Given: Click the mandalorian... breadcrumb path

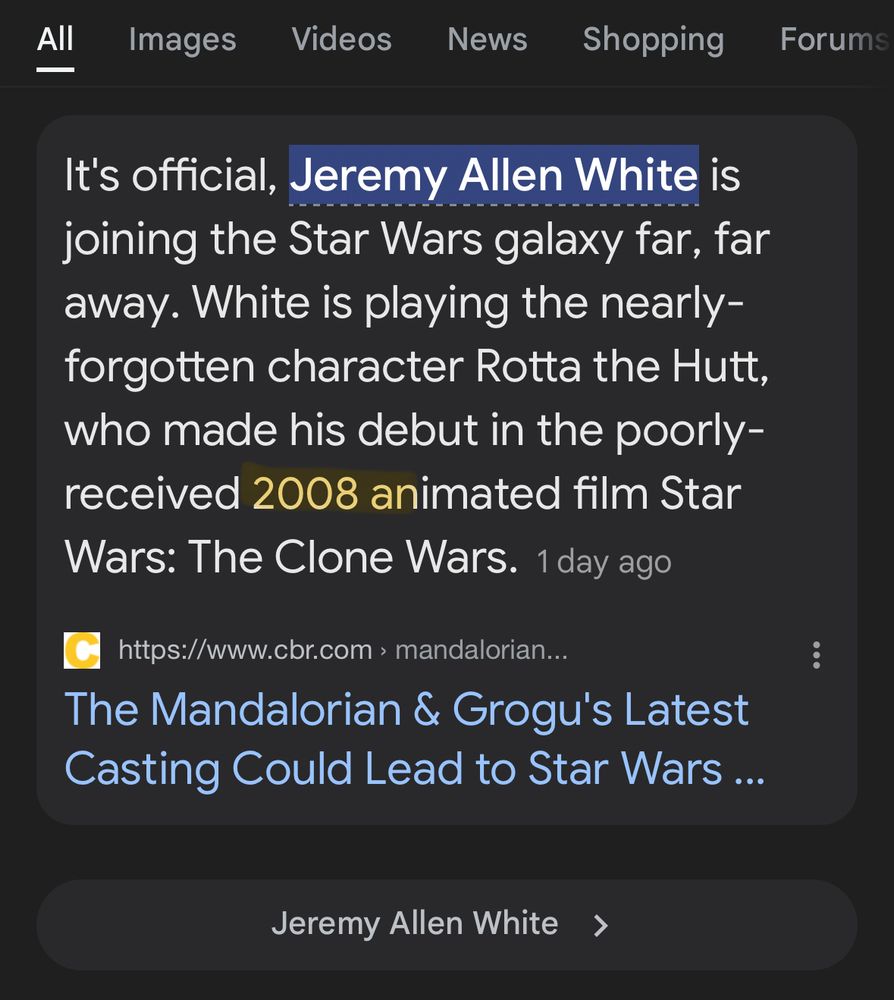Looking at the screenshot, I should click(x=481, y=650).
